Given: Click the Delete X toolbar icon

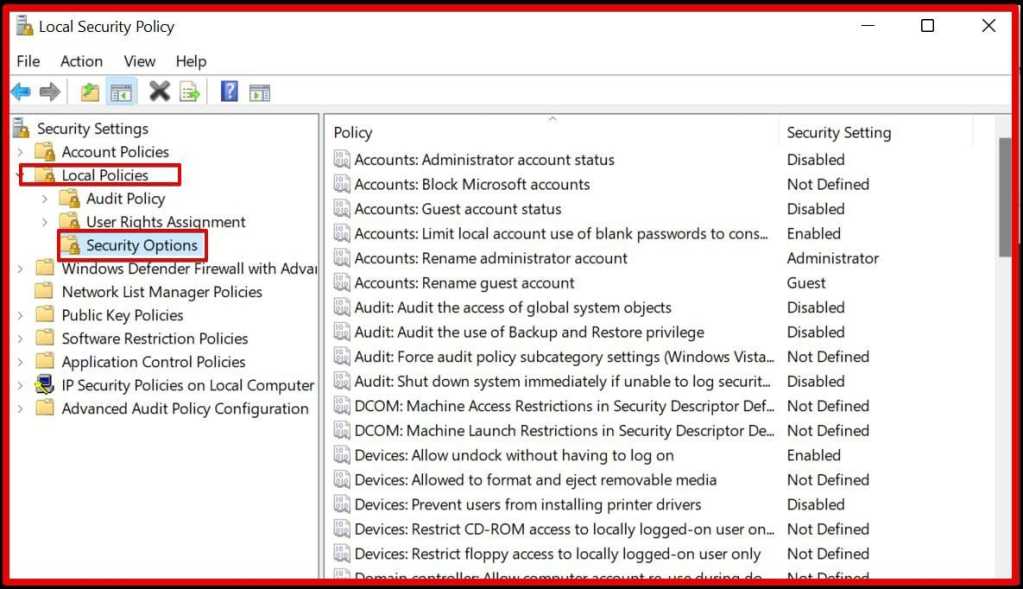Looking at the screenshot, I should point(159,93).
